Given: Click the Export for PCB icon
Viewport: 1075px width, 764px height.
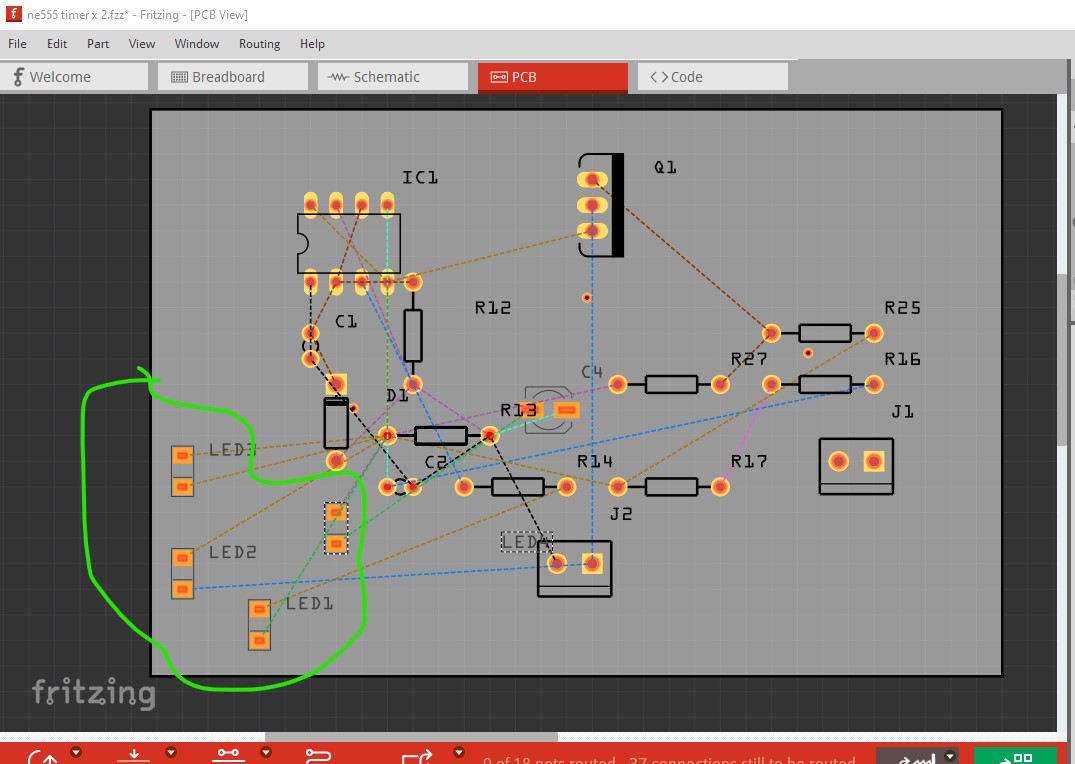Looking at the screenshot, I should tap(416, 758).
